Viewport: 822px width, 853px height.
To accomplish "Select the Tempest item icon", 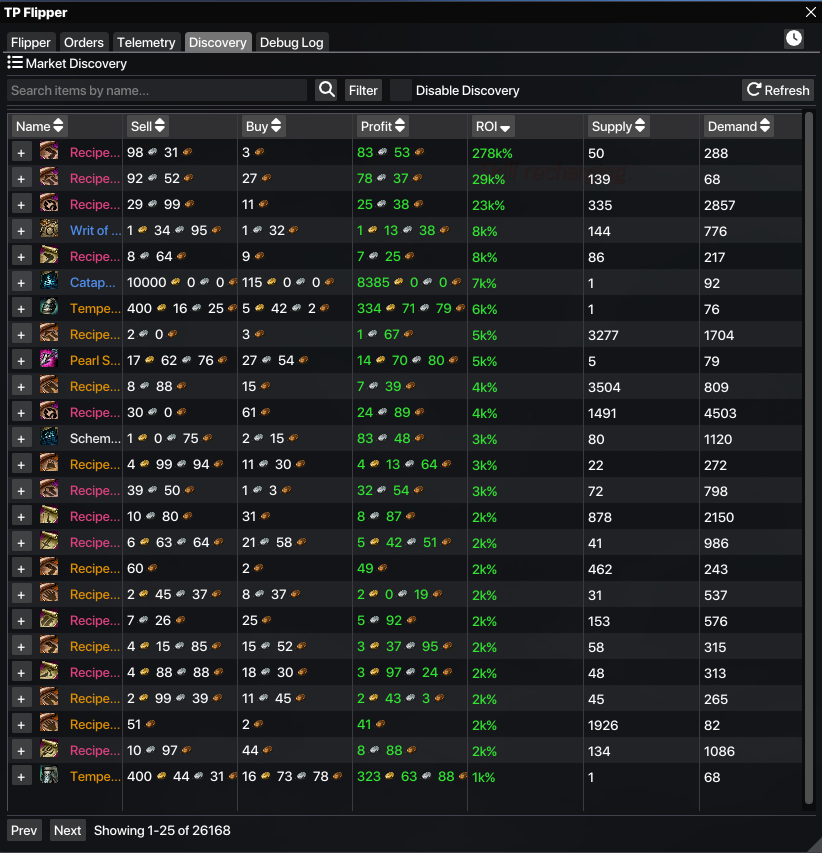I will 49,308.
